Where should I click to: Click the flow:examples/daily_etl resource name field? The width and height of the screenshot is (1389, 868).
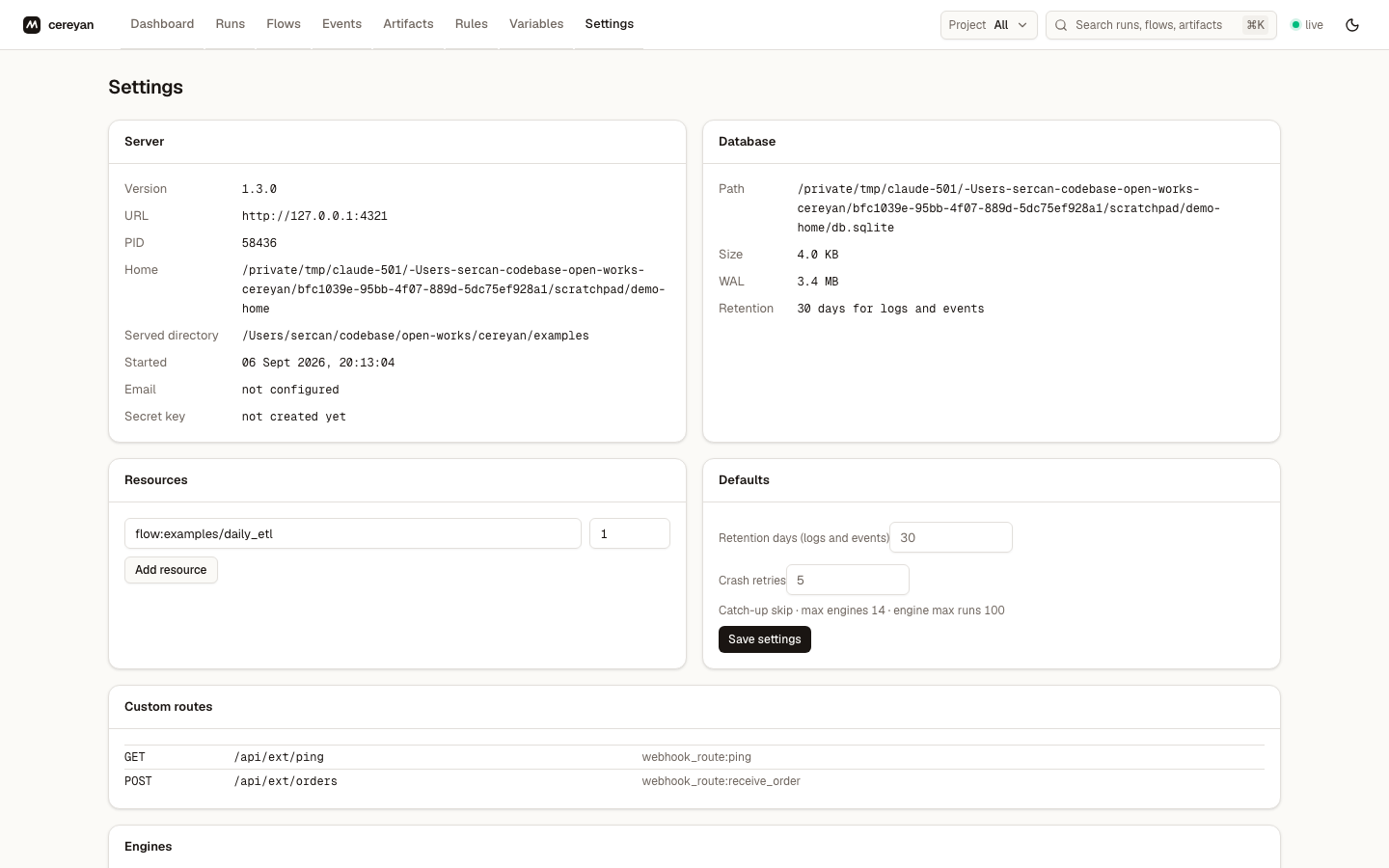click(353, 533)
